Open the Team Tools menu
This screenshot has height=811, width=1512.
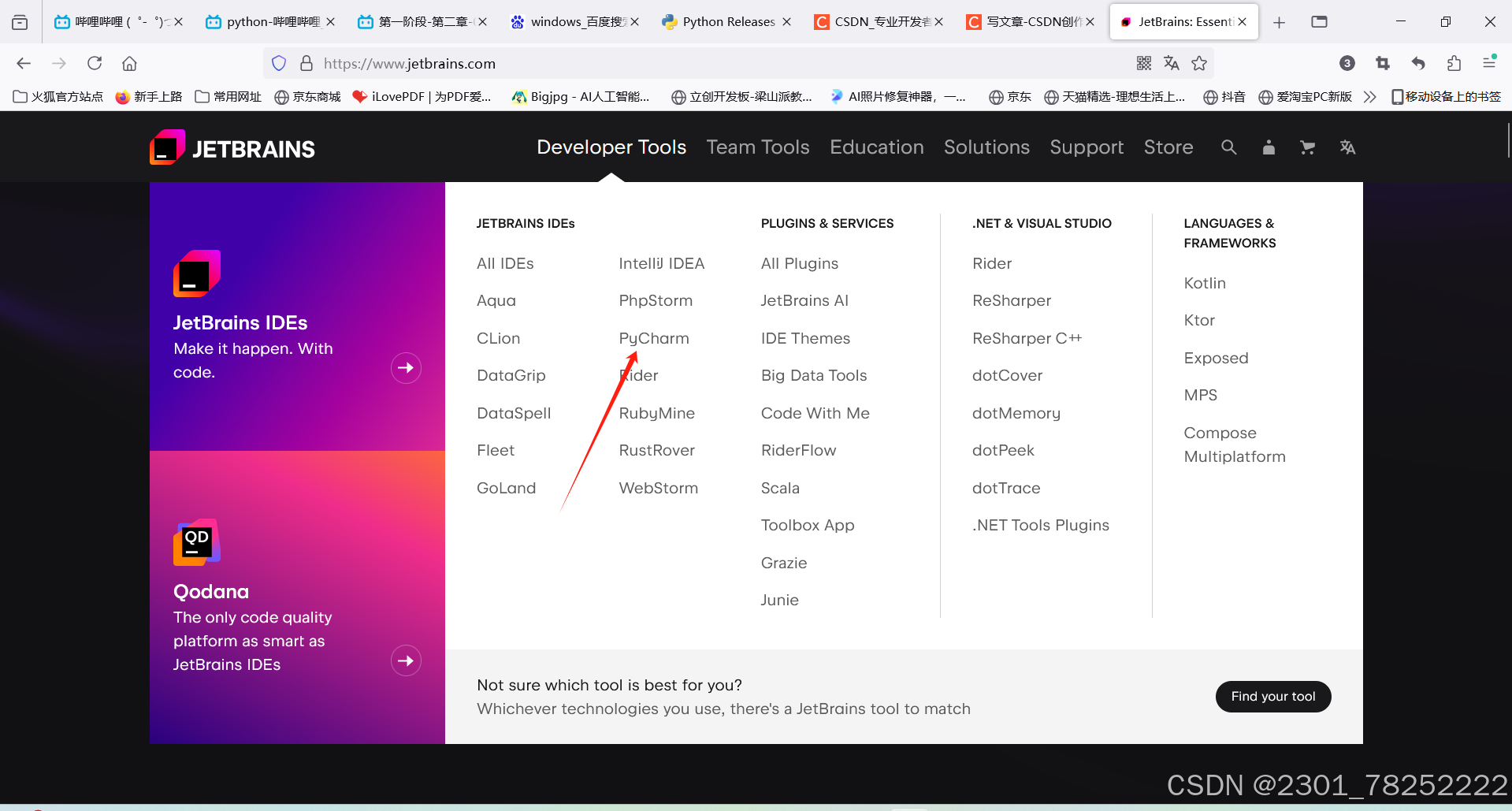point(758,147)
